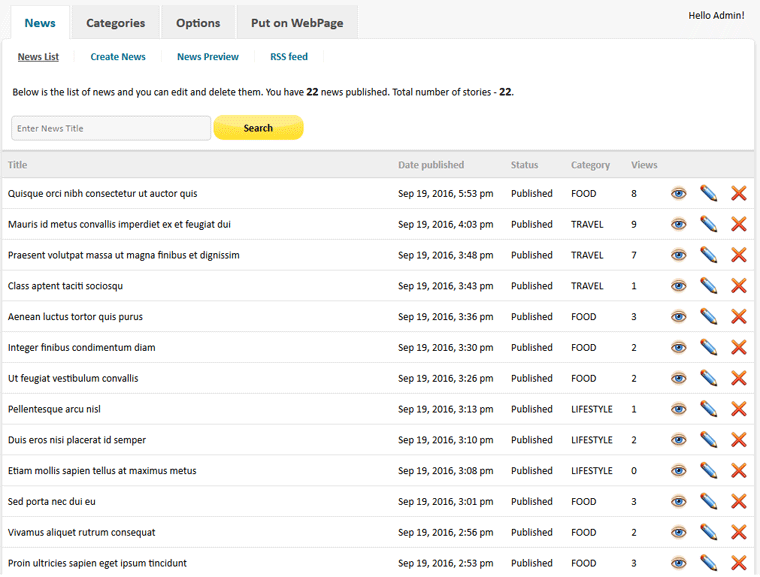Edit 'Class aptent taciti sociosqu' pencil icon
This screenshot has height=577, width=760.
point(709,286)
